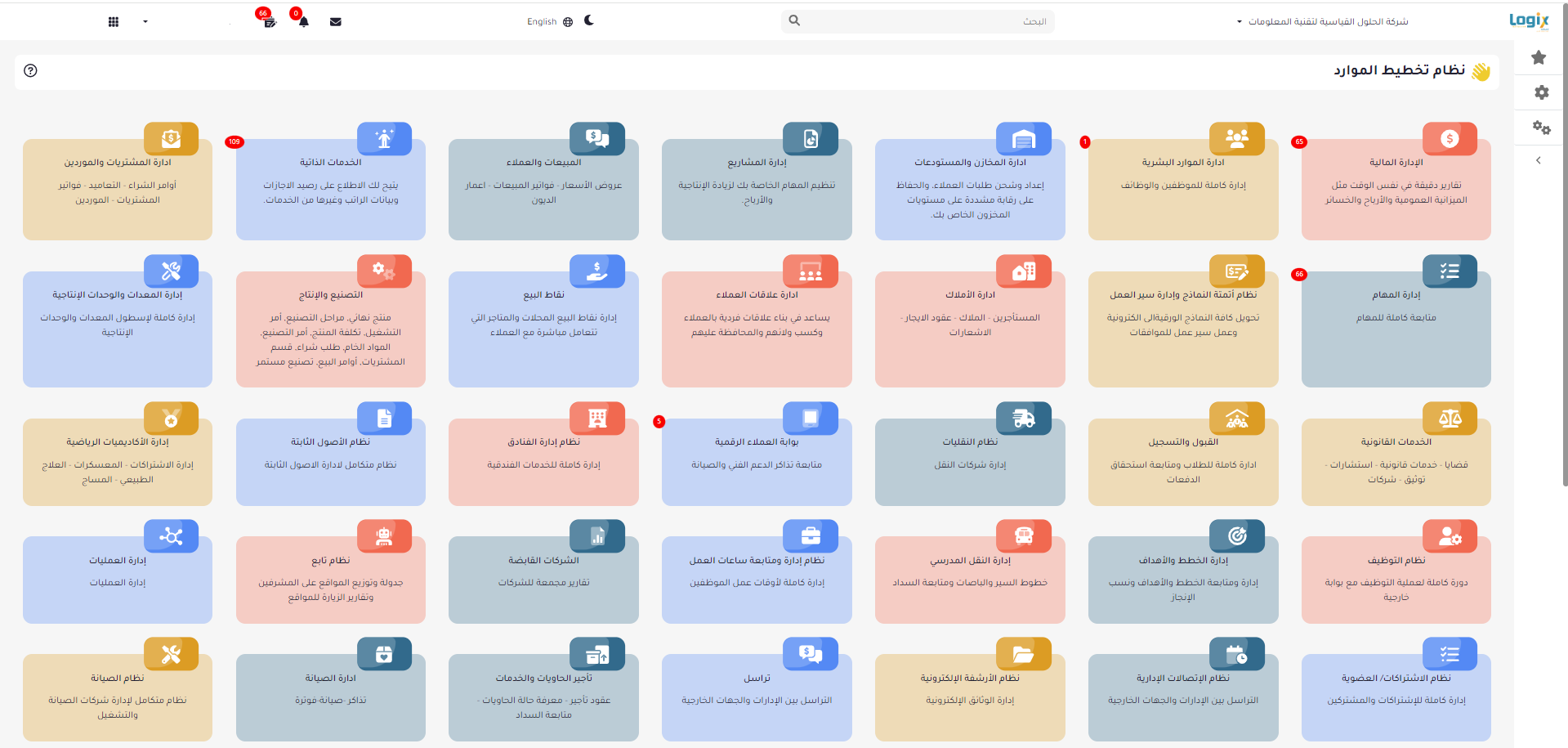Viewport: 1568px width, 748px height.
Task: Open the tasks icon with 66 badge
Action: coord(269,22)
